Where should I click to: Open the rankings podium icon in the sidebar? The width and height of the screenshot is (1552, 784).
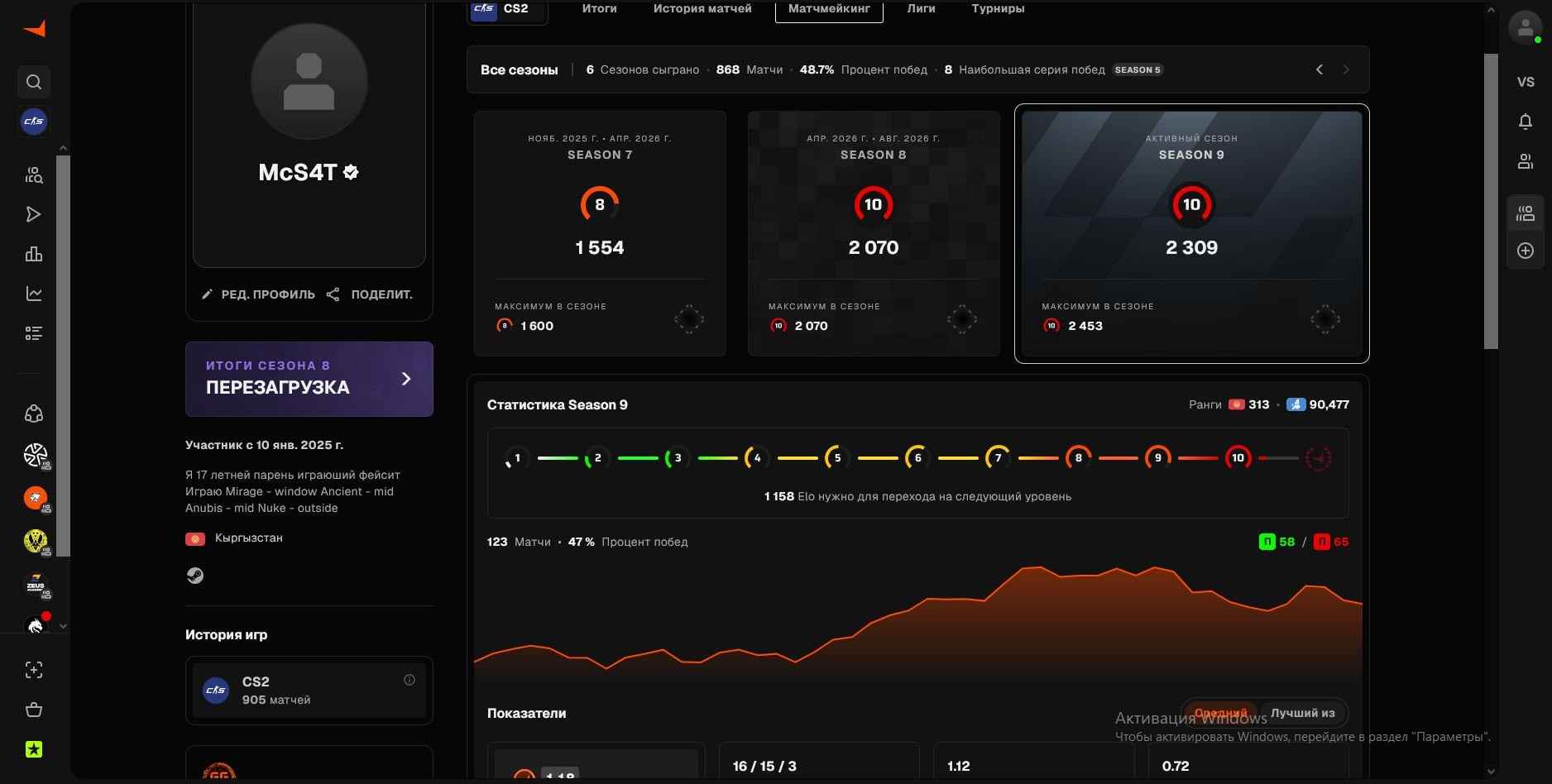tap(34, 254)
